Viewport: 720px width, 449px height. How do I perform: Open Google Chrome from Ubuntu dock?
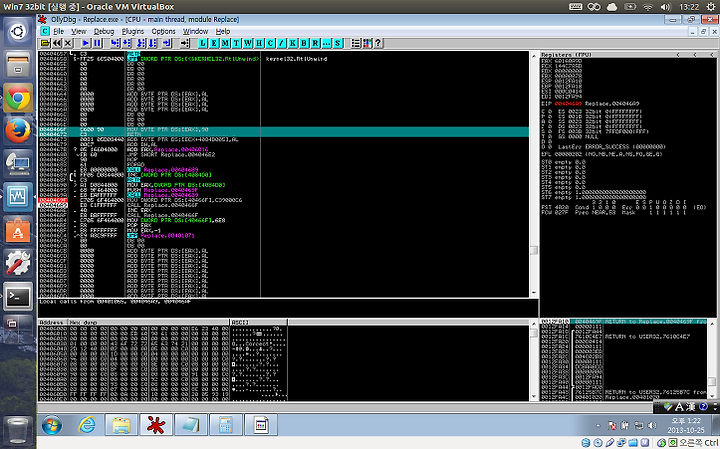coord(18,98)
